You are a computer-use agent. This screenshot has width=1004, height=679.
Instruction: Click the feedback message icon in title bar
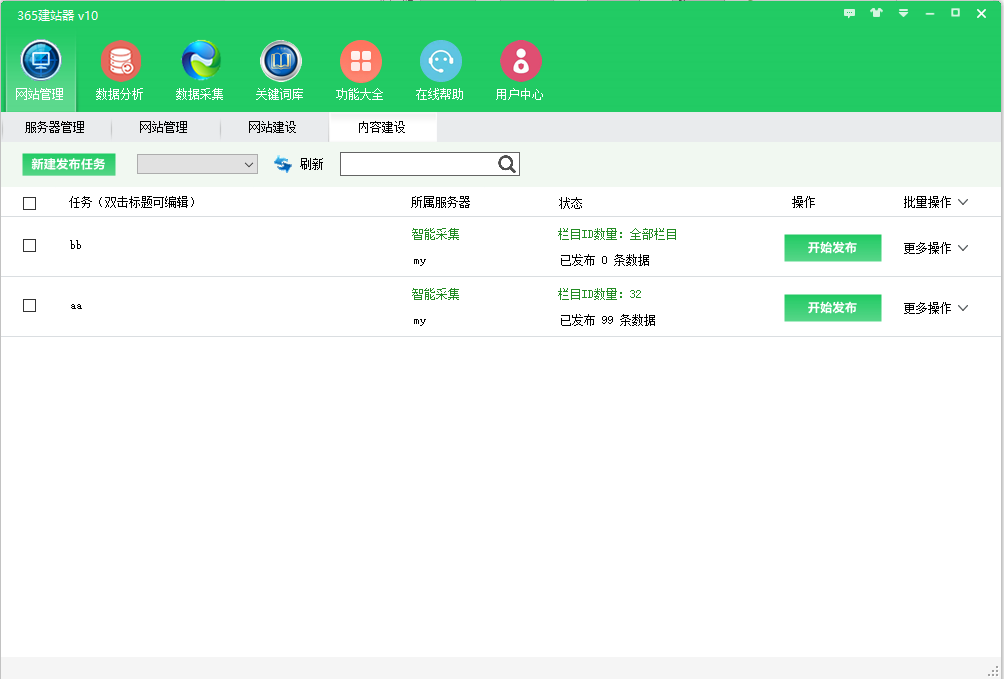tap(849, 13)
